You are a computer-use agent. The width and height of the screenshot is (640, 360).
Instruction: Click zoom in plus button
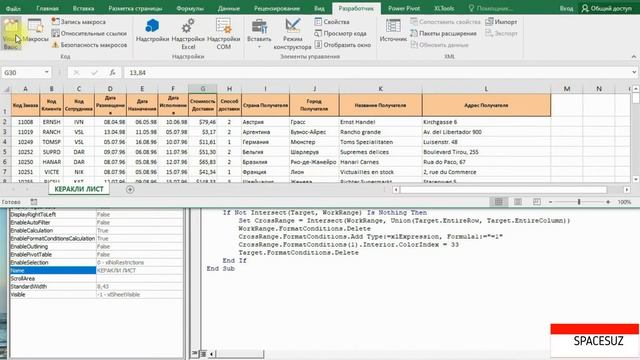(x=608, y=202)
